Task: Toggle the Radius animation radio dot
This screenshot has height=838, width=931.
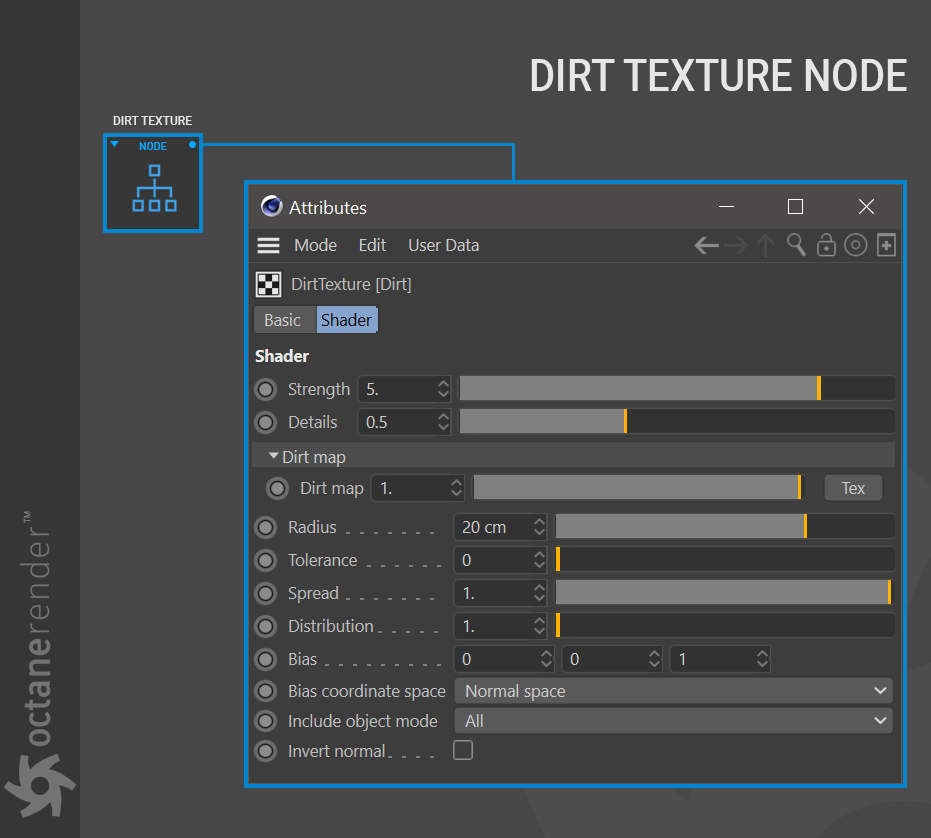Action: click(x=266, y=527)
